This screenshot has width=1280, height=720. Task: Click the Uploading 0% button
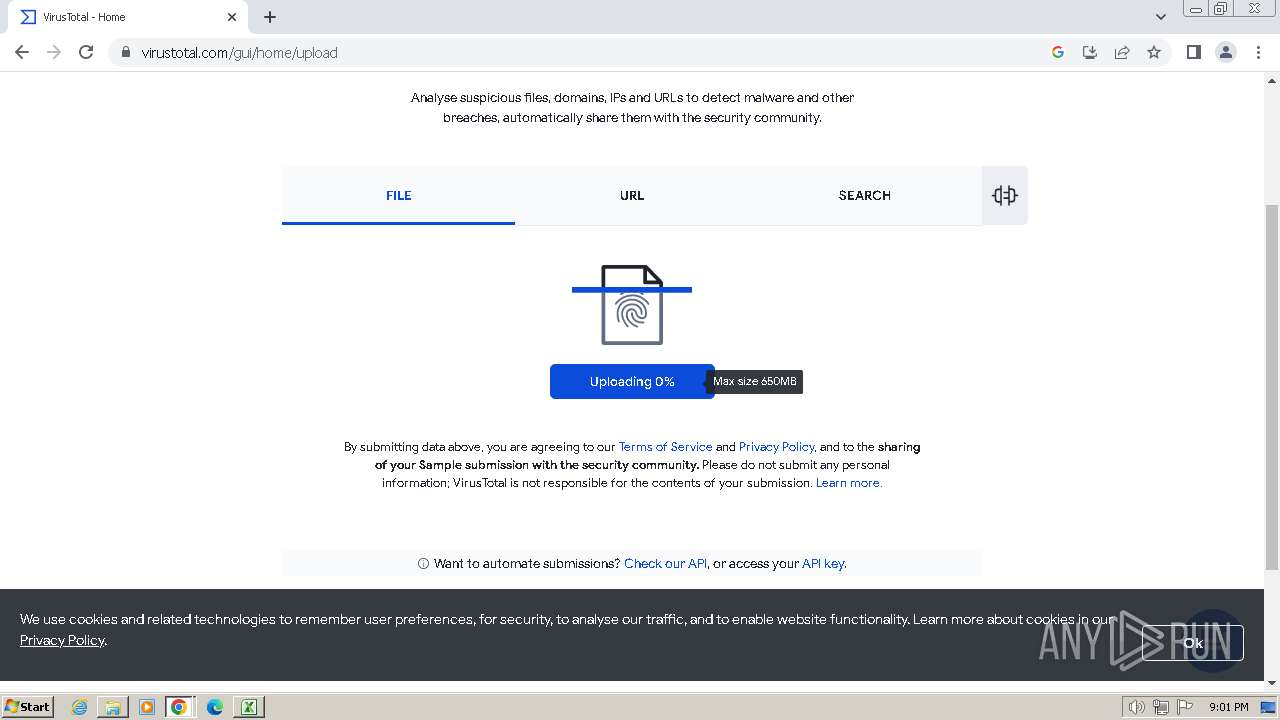pyautogui.click(x=632, y=381)
